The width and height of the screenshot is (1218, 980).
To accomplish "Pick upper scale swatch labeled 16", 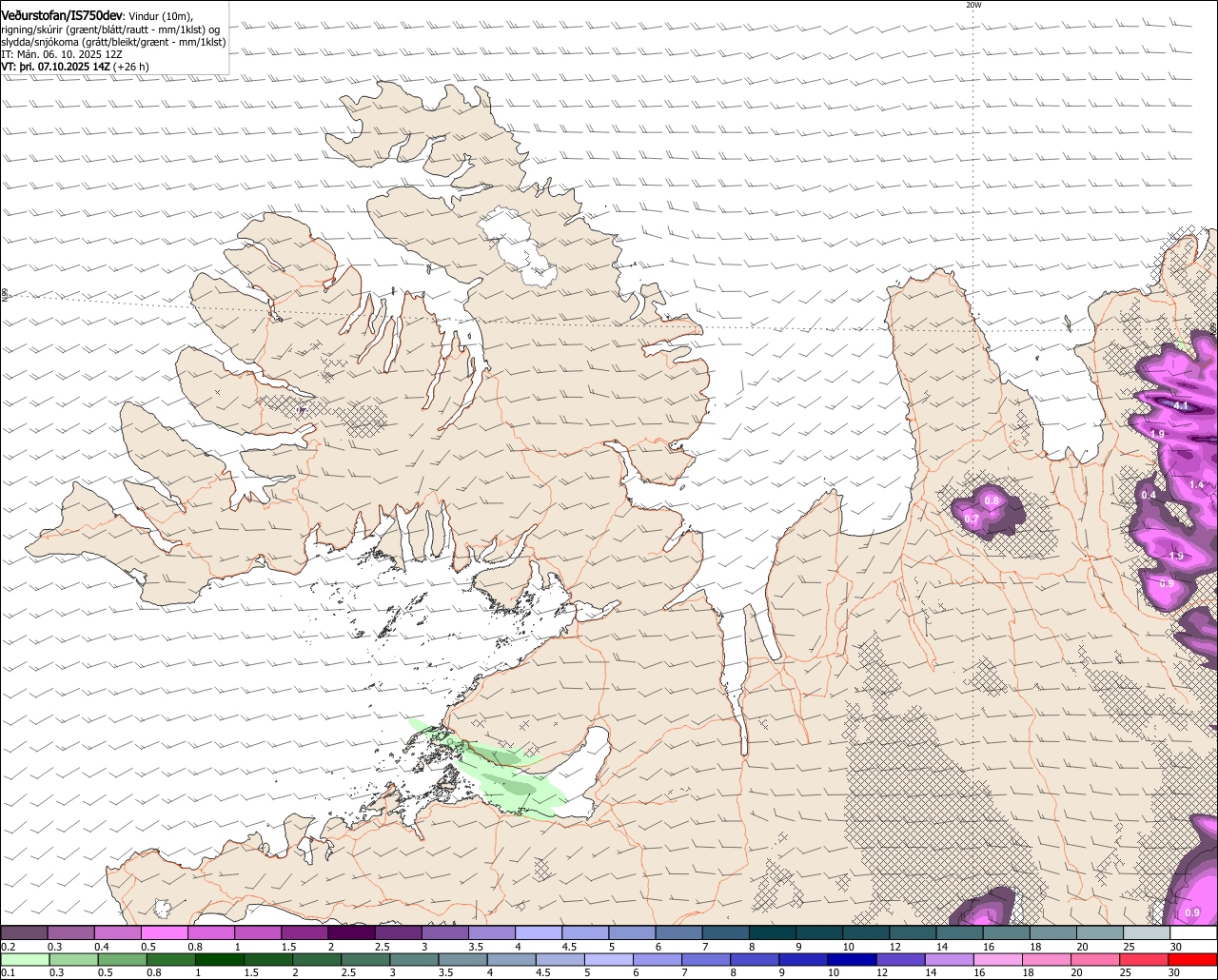I will coord(1006,933).
